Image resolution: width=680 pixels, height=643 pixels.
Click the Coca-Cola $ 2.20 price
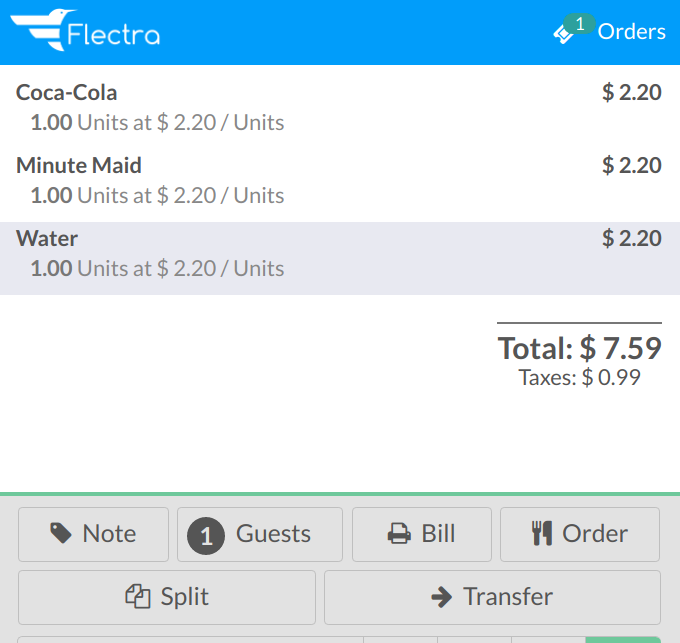tap(631, 92)
